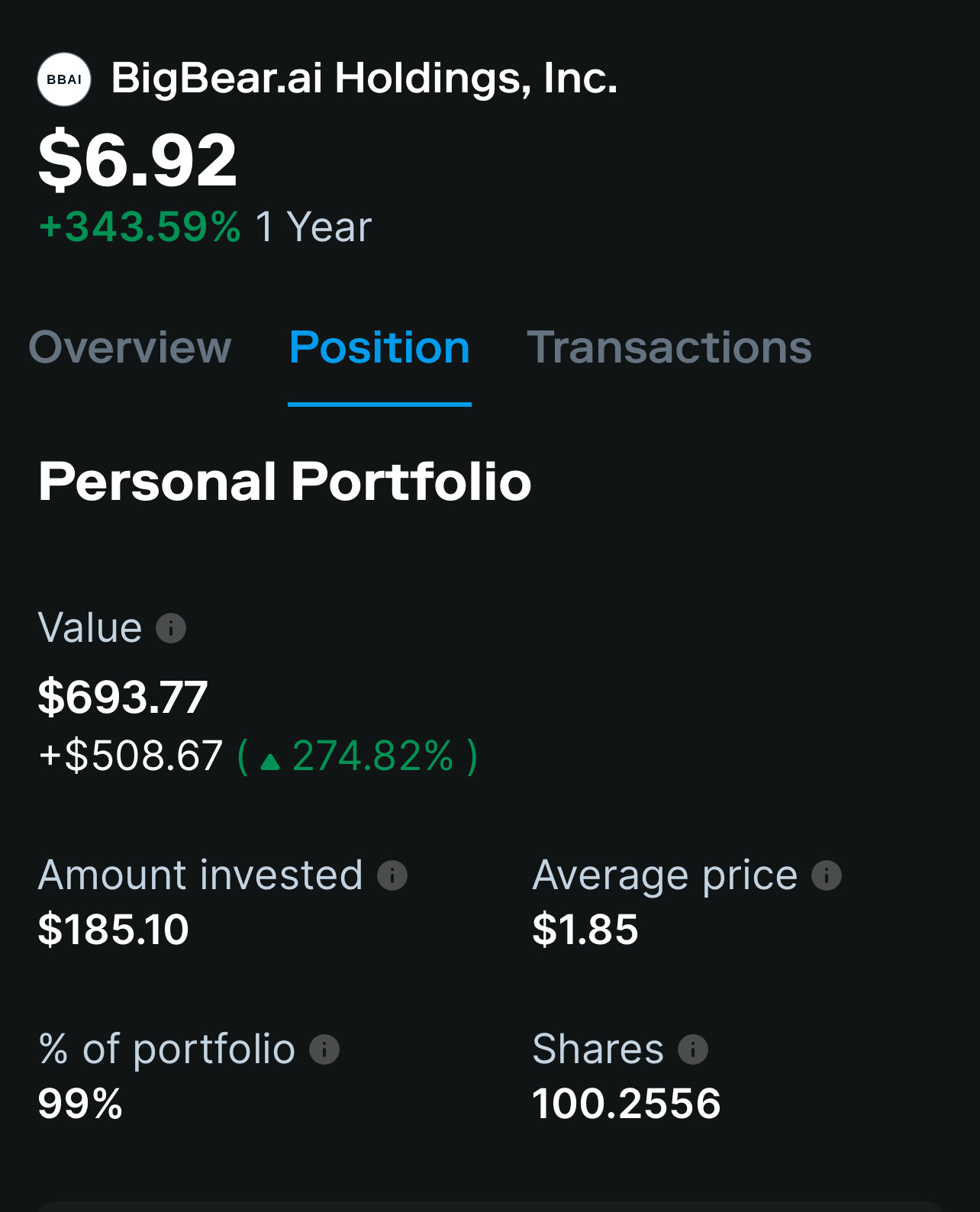The height and width of the screenshot is (1212, 980).
Task: Tap info icon beside Amount invested
Action: tap(392, 875)
